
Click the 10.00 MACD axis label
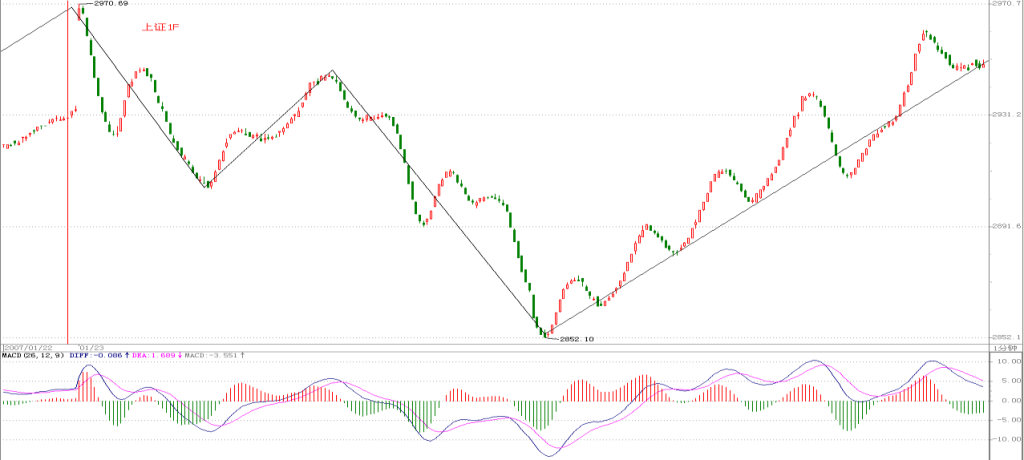[x=1009, y=361]
